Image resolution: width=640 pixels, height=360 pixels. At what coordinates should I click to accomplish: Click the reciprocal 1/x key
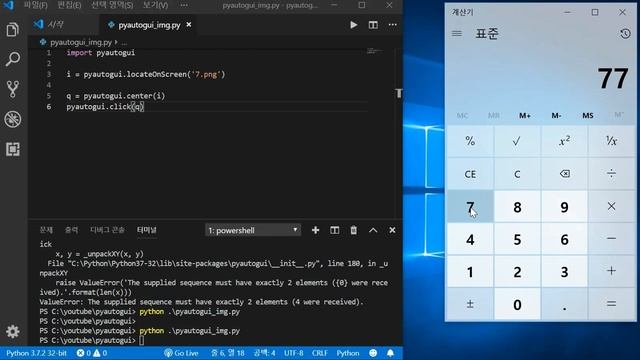(x=611, y=141)
